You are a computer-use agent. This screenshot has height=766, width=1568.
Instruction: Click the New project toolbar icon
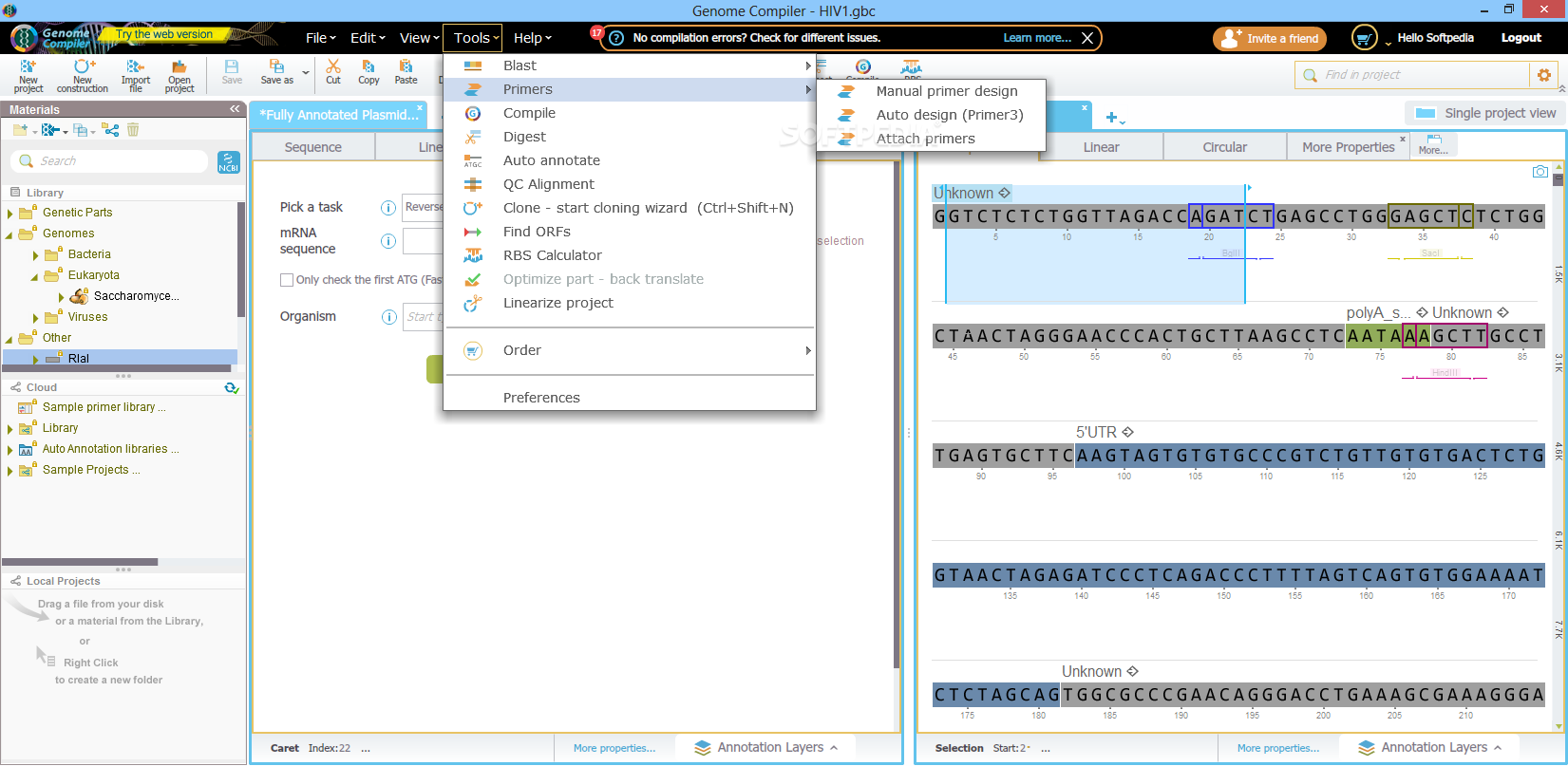[x=28, y=75]
